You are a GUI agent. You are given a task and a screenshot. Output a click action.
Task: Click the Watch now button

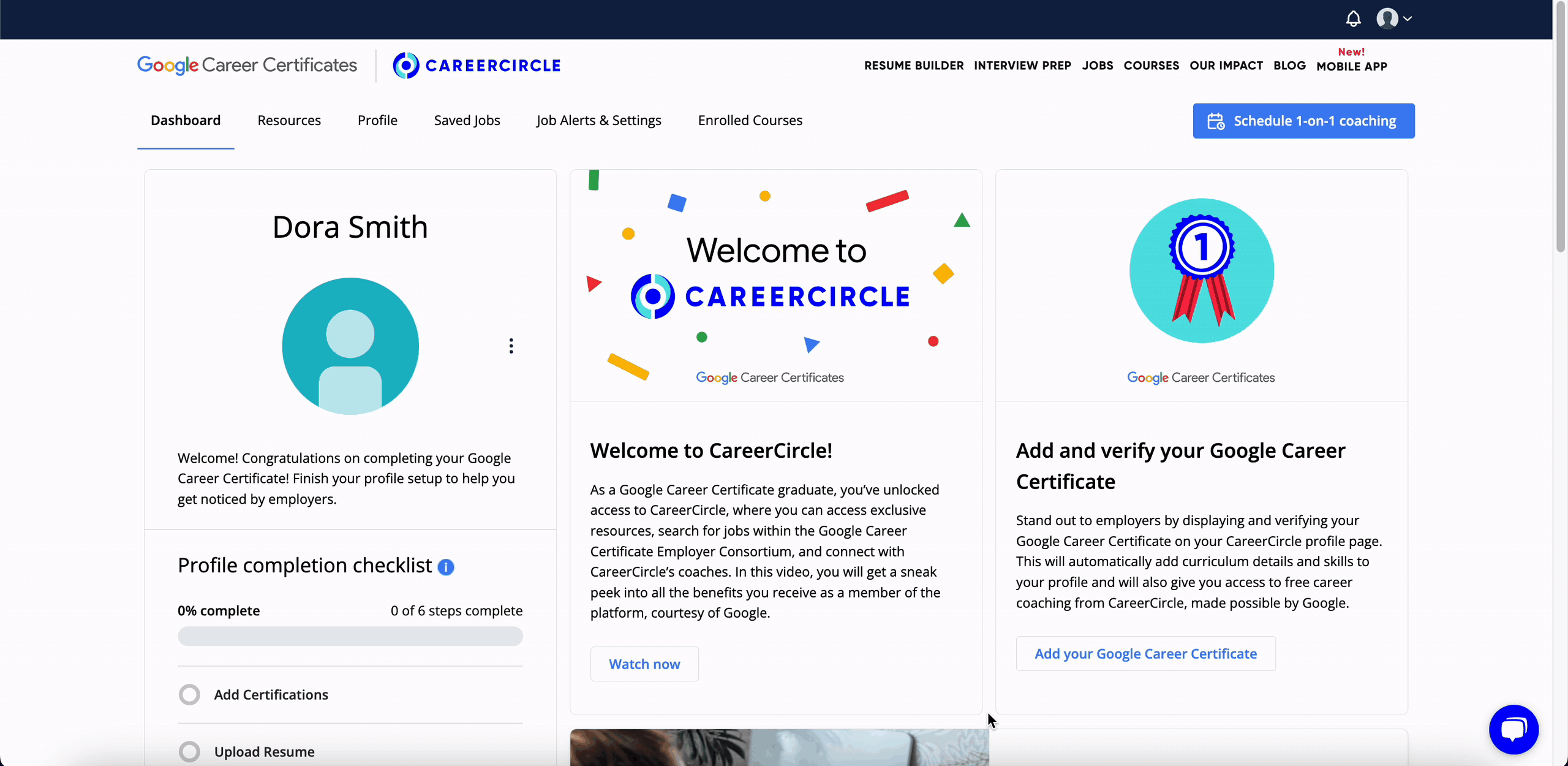(x=644, y=664)
